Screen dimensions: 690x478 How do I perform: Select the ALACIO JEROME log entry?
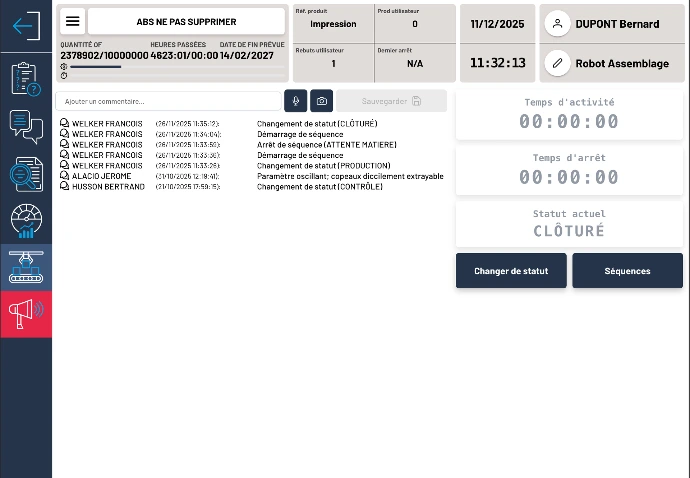coord(102,176)
